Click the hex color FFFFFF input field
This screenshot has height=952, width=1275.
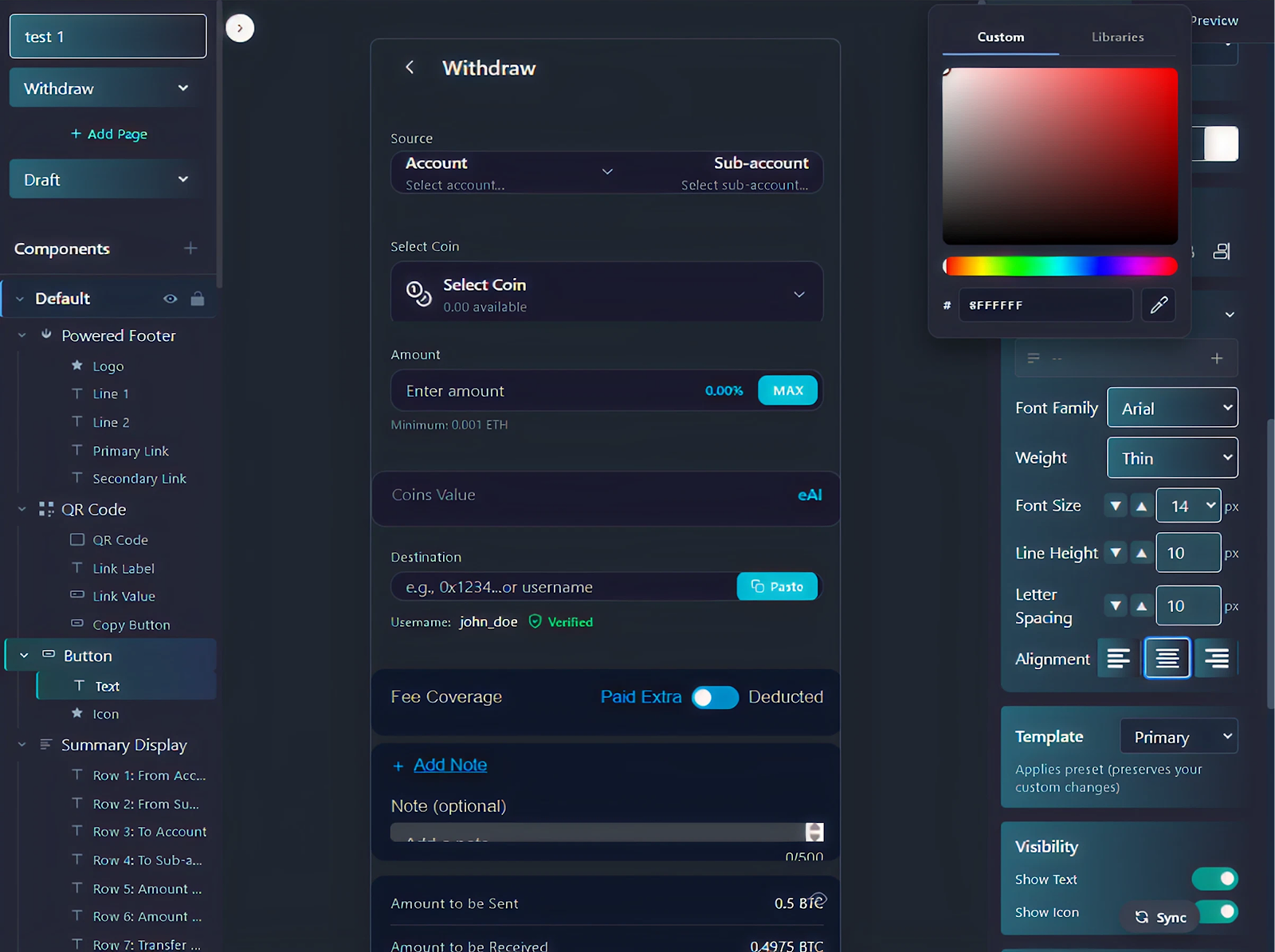(1045, 305)
